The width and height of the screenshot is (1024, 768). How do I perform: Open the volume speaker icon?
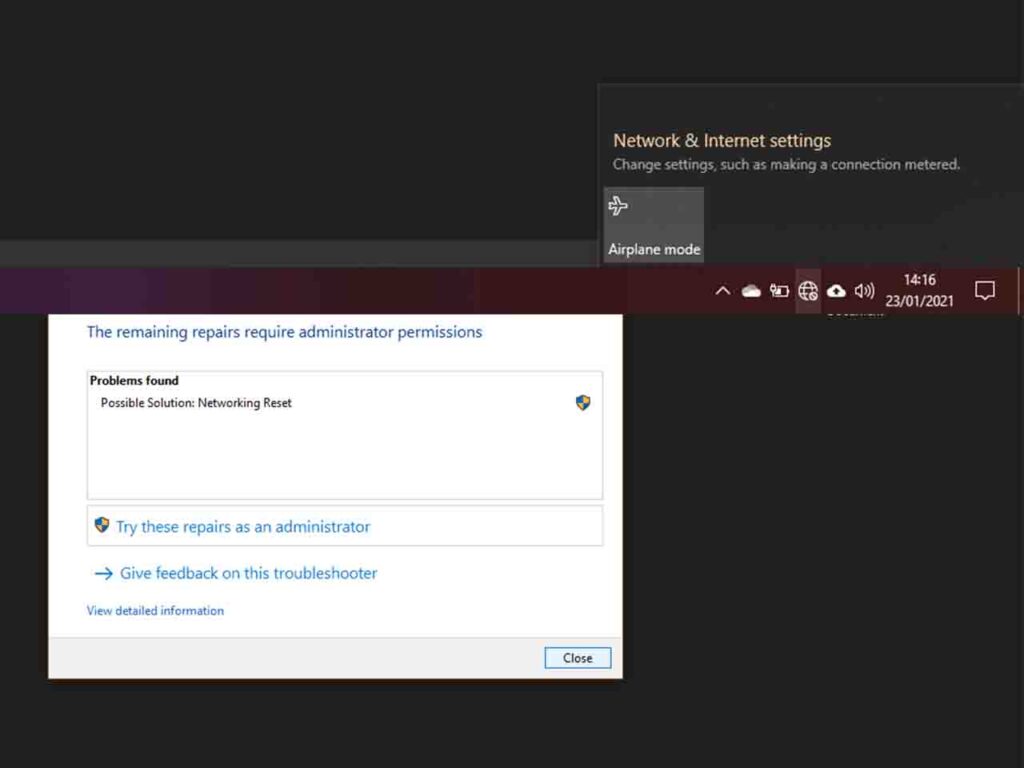pos(865,291)
